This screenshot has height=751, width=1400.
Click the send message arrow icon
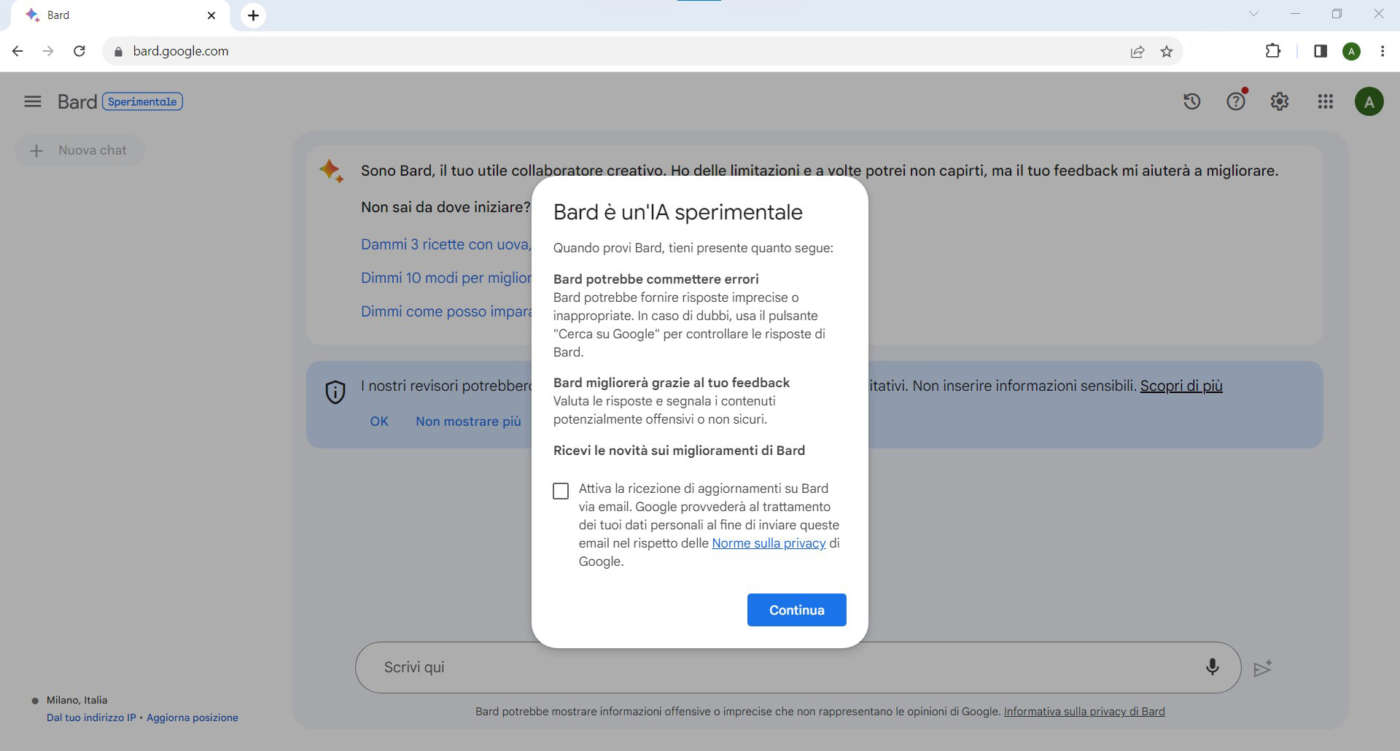1263,668
